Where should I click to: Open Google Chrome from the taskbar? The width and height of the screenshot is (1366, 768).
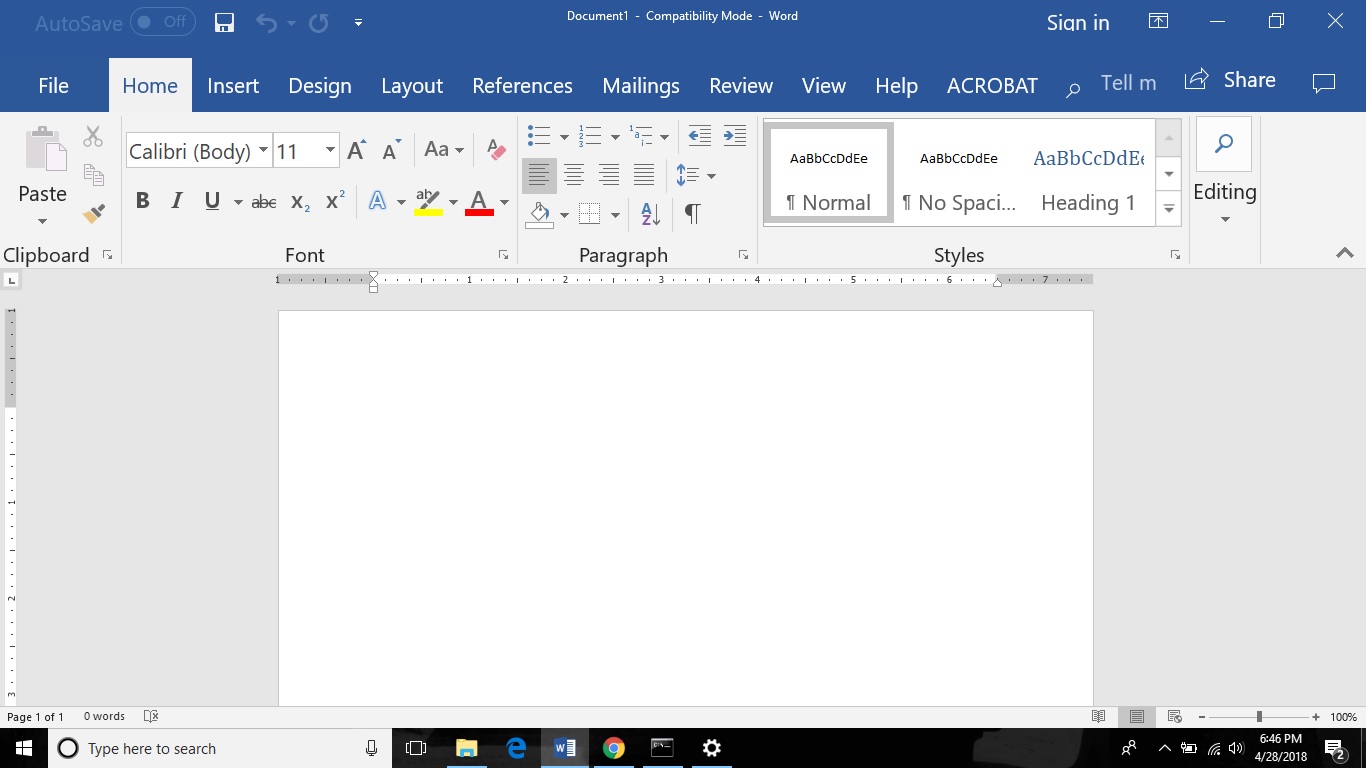[613, 747]
